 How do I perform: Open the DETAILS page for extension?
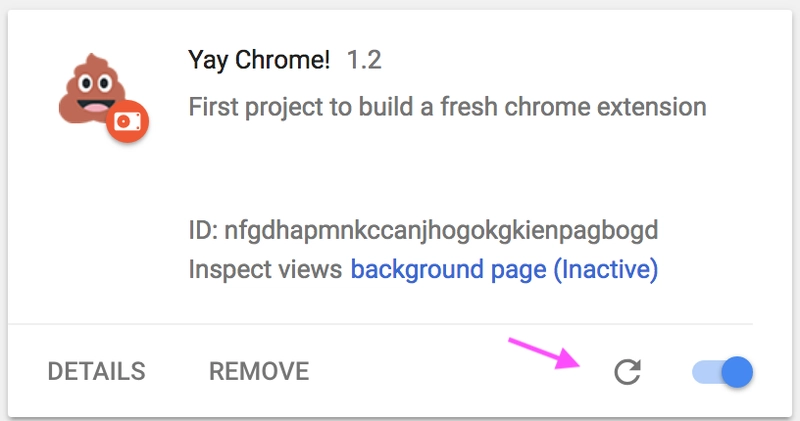(x=96, y=372)
